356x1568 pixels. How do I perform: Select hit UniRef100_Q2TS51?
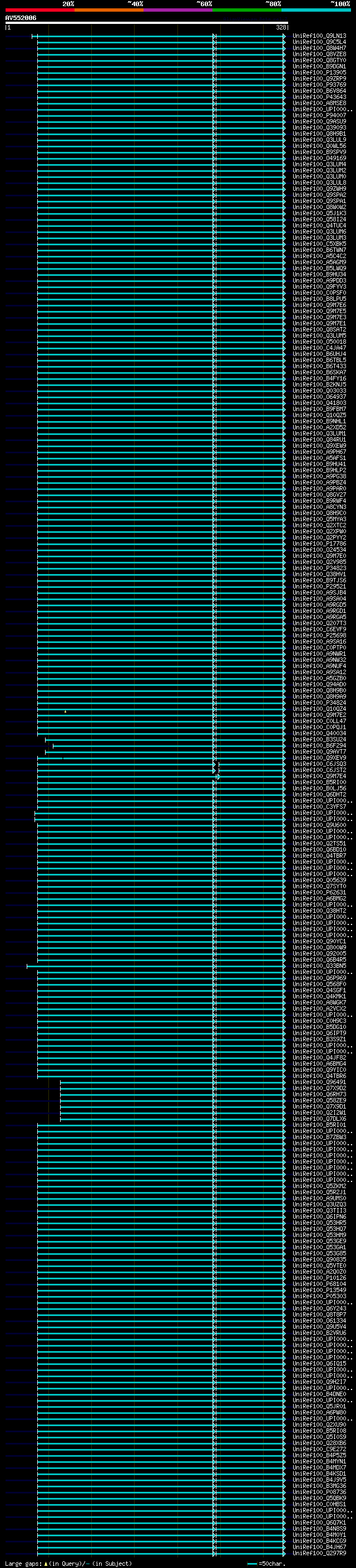(319, 843)
